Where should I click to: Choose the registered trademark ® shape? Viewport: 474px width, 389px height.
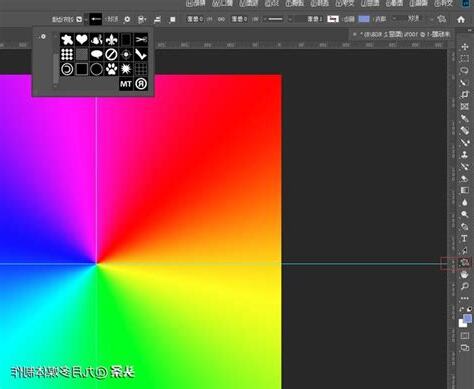[x=141, y=84]
